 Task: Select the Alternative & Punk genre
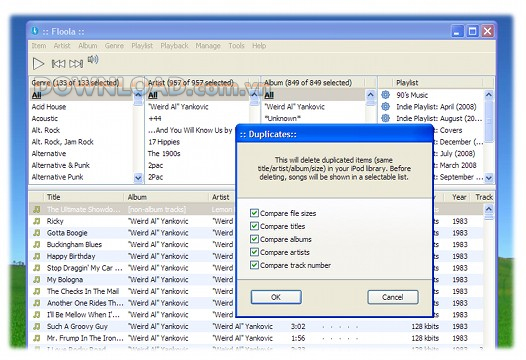click(61, 165)
